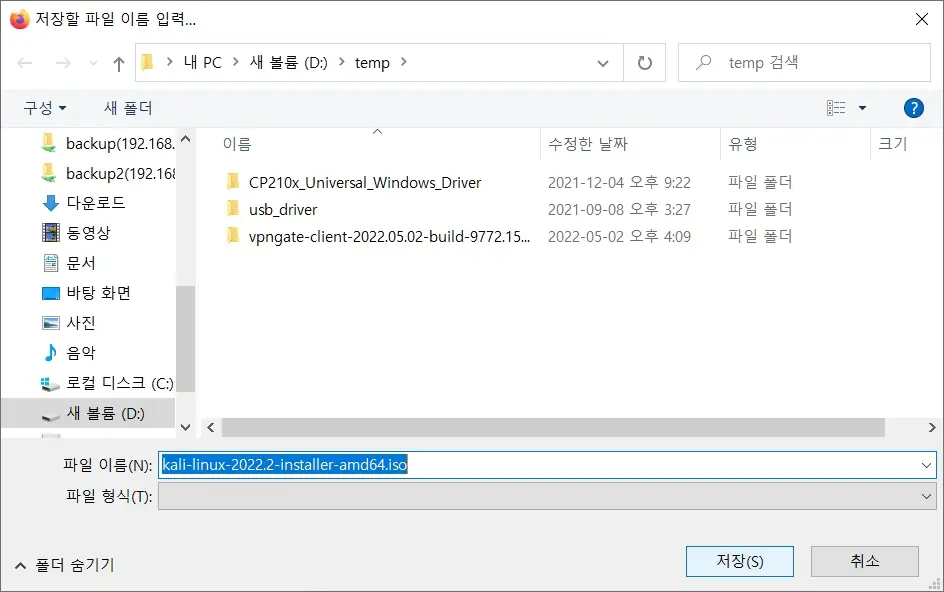Click folder icon of vpngate-client row

tap(232, 236)
